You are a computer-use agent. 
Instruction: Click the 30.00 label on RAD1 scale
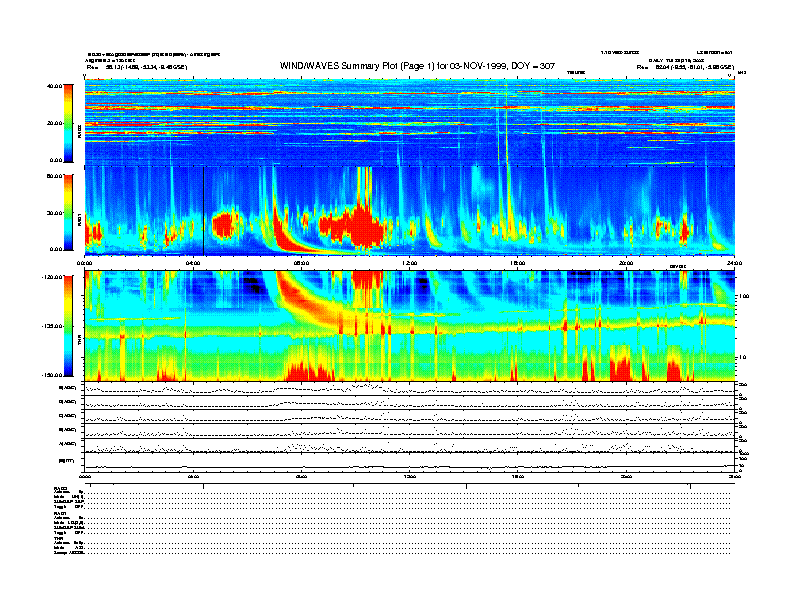(54, 213)
